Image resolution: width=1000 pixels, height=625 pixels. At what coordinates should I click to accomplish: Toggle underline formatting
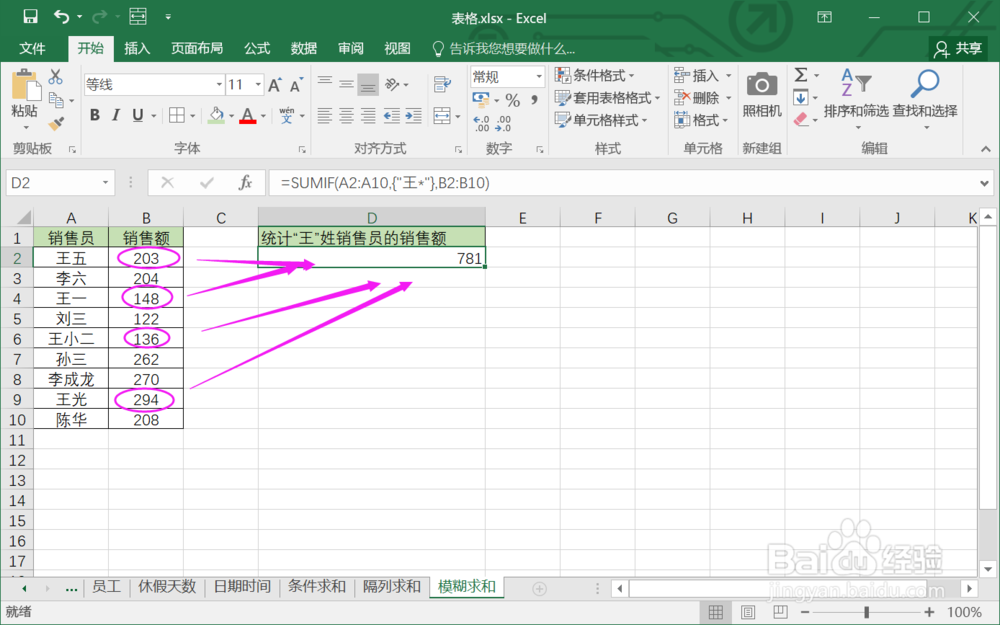coord(137,115)
